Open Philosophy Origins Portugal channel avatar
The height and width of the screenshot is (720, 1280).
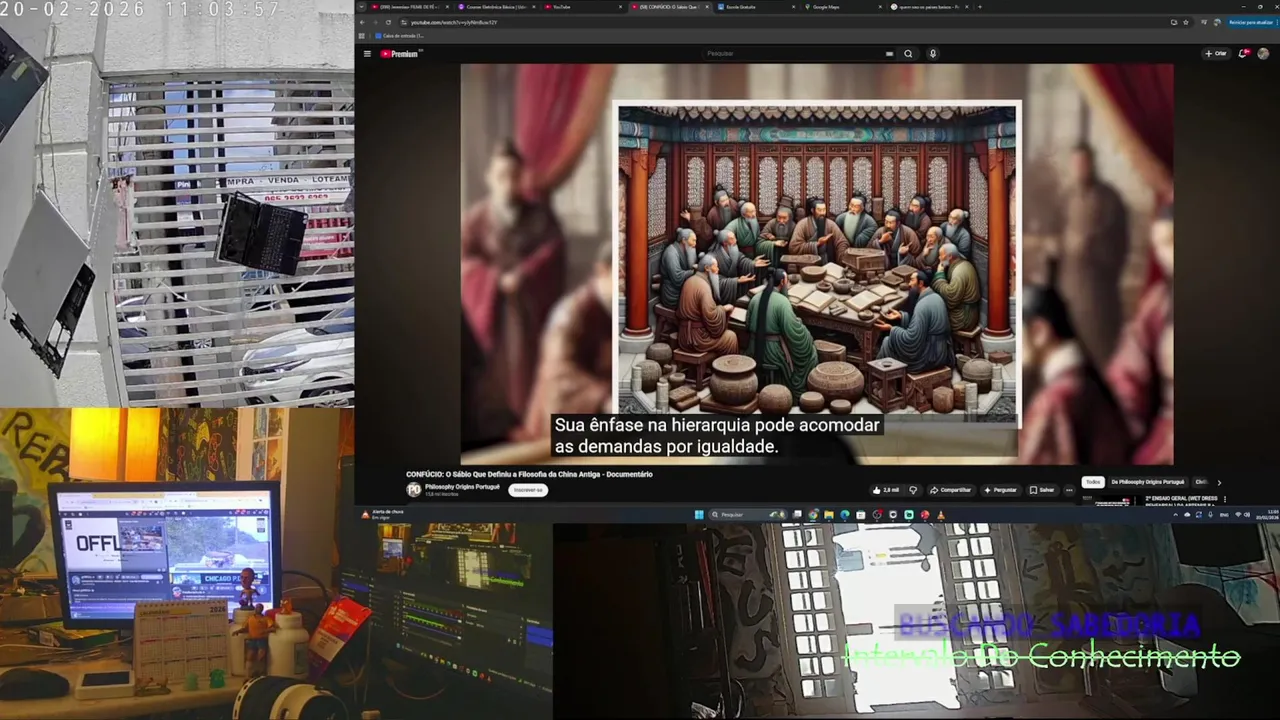coord(414,490)
